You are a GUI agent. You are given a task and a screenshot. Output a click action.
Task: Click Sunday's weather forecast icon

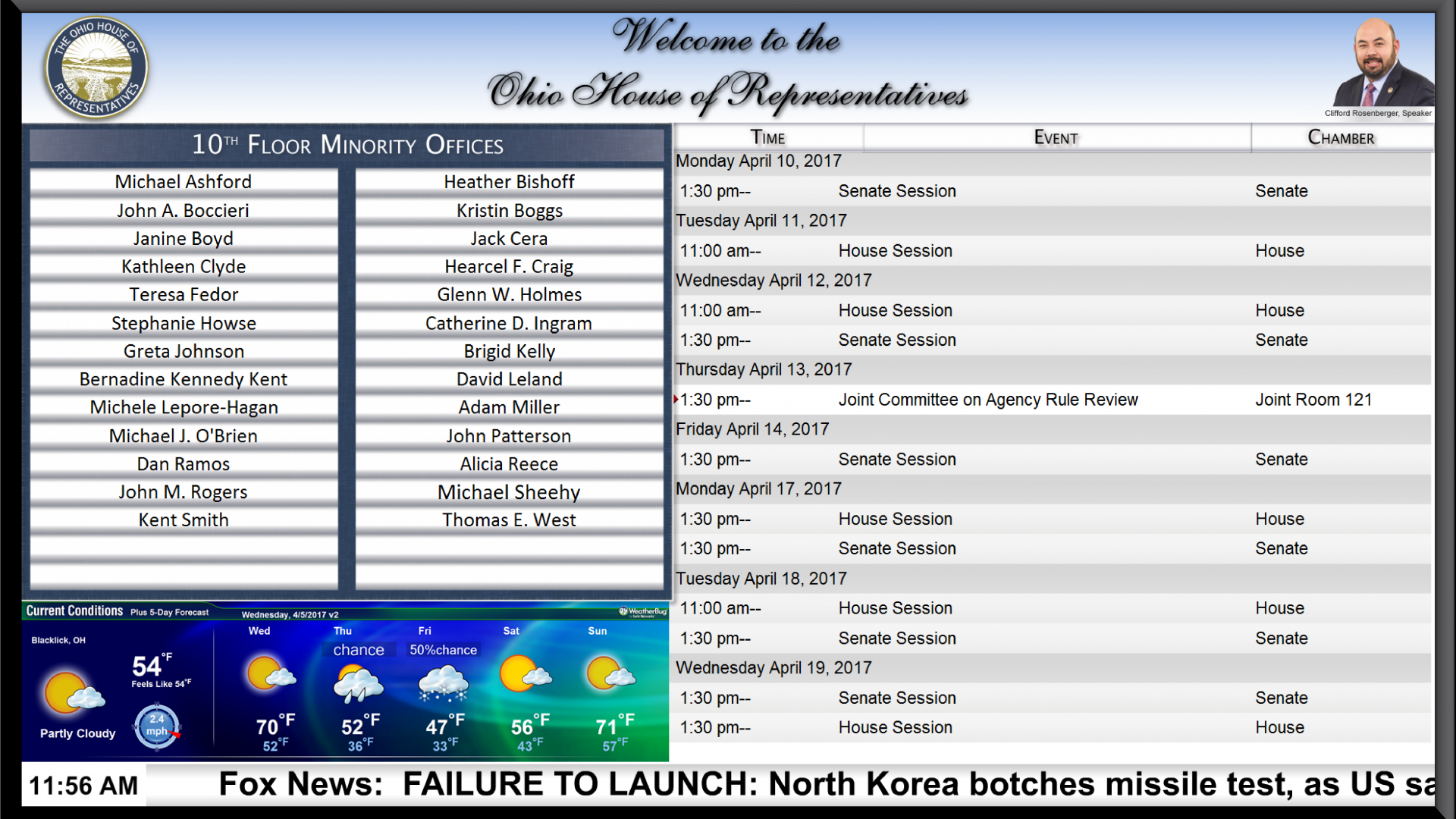click(610, 673)
